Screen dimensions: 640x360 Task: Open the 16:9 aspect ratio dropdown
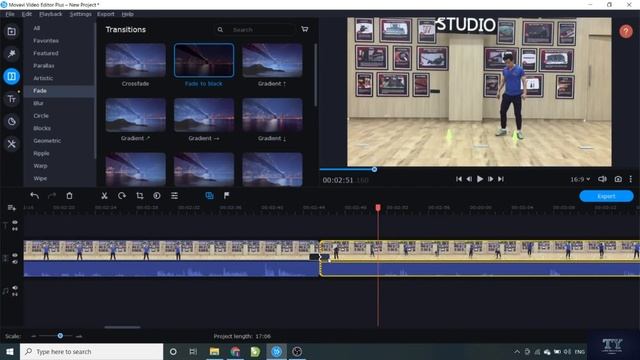580,179
